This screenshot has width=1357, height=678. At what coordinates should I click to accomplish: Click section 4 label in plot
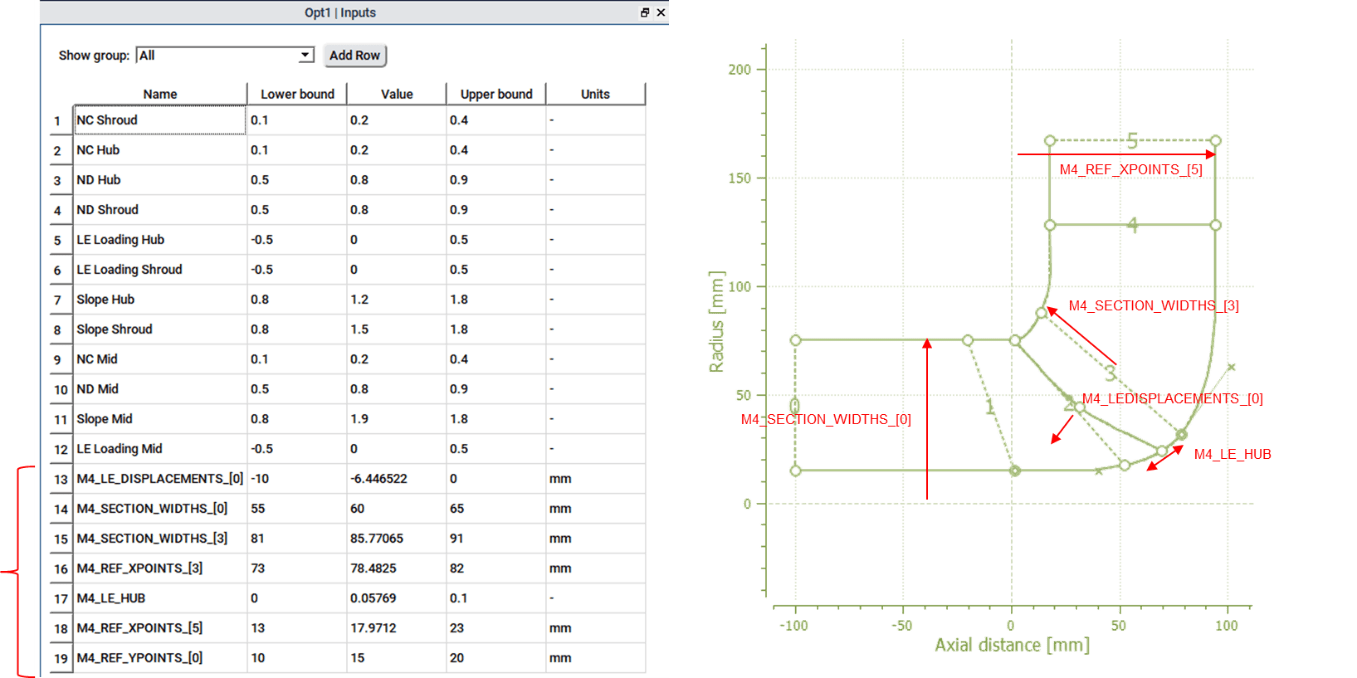tap(1132, 226)
